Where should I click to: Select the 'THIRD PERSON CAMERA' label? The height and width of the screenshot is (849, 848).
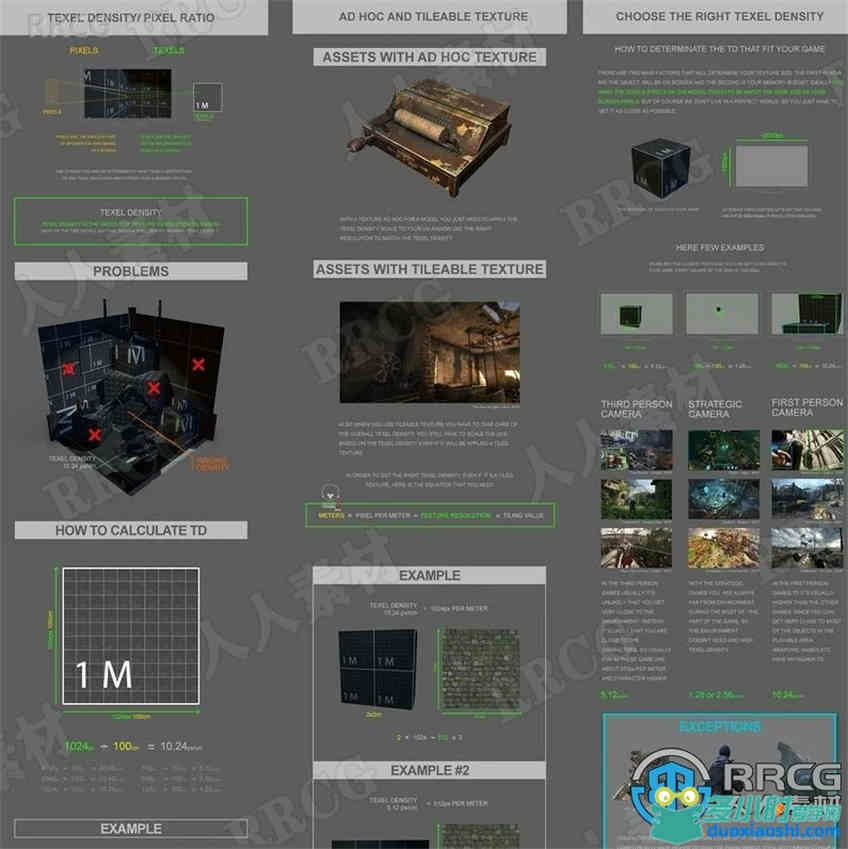tap(636, 409)
